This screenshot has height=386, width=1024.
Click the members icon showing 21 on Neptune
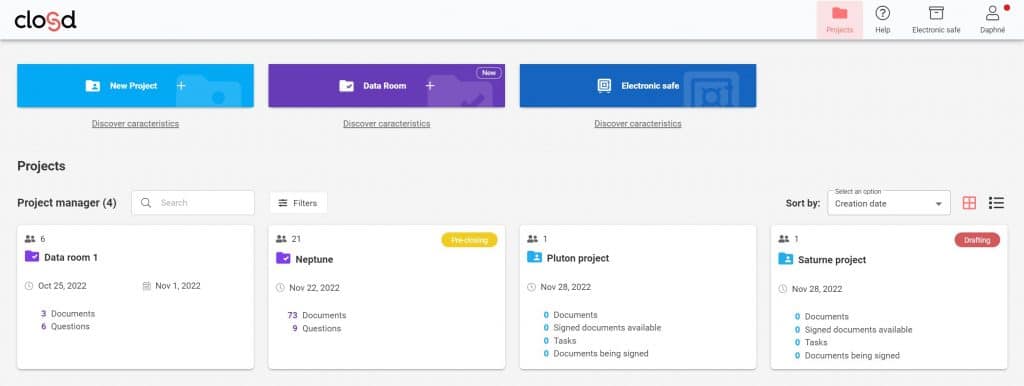[281, 239]
